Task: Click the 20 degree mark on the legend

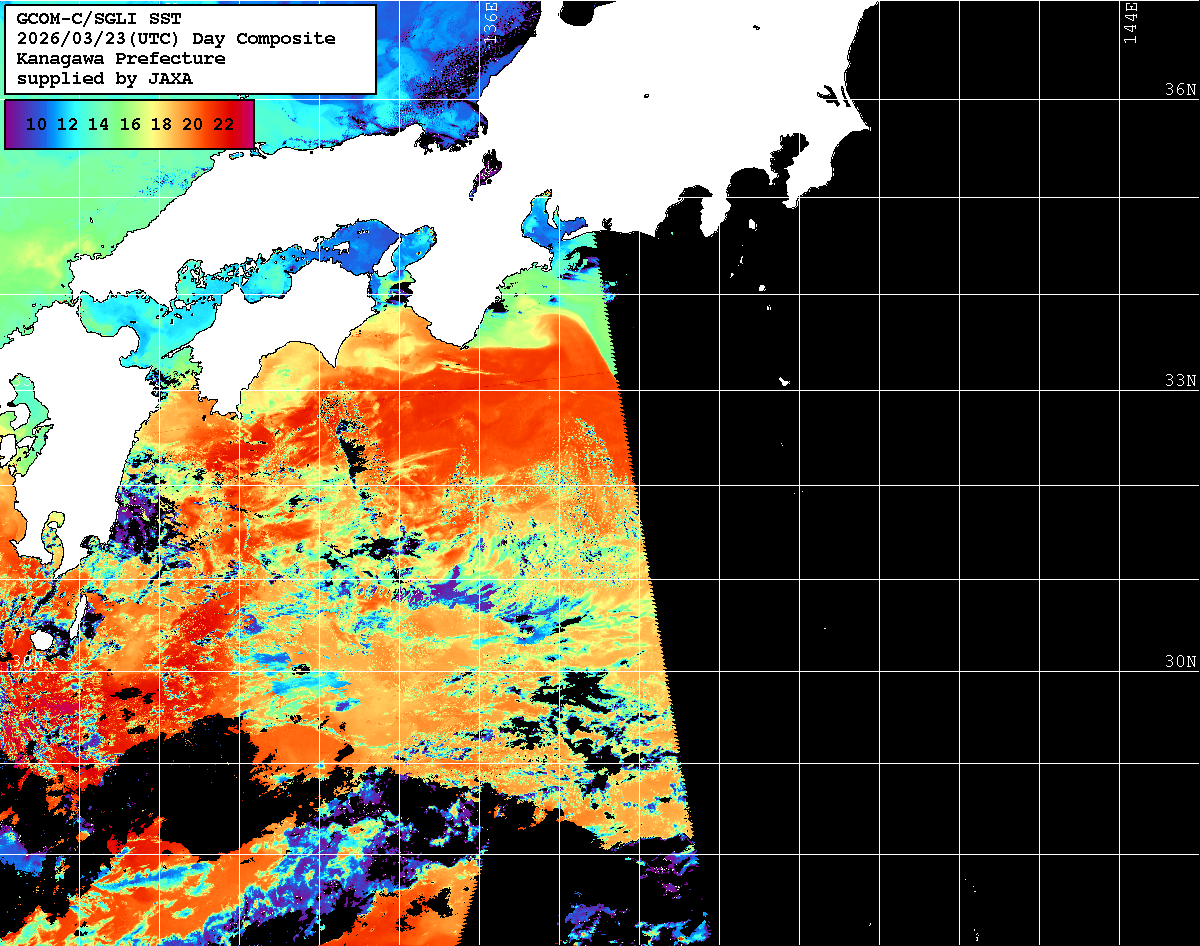Action: (x=193, y=125)
